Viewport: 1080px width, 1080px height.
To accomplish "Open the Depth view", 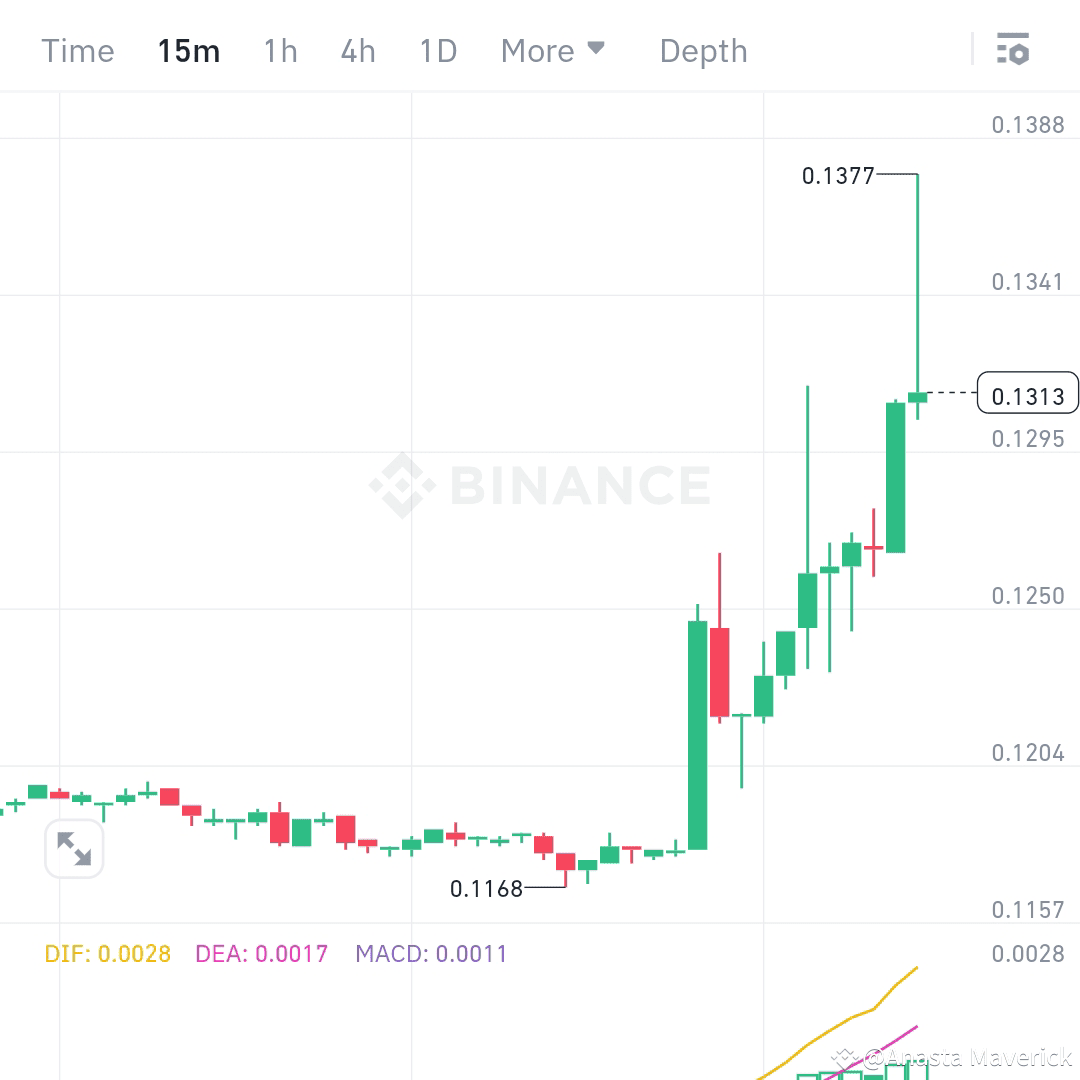I will (702, 50).
